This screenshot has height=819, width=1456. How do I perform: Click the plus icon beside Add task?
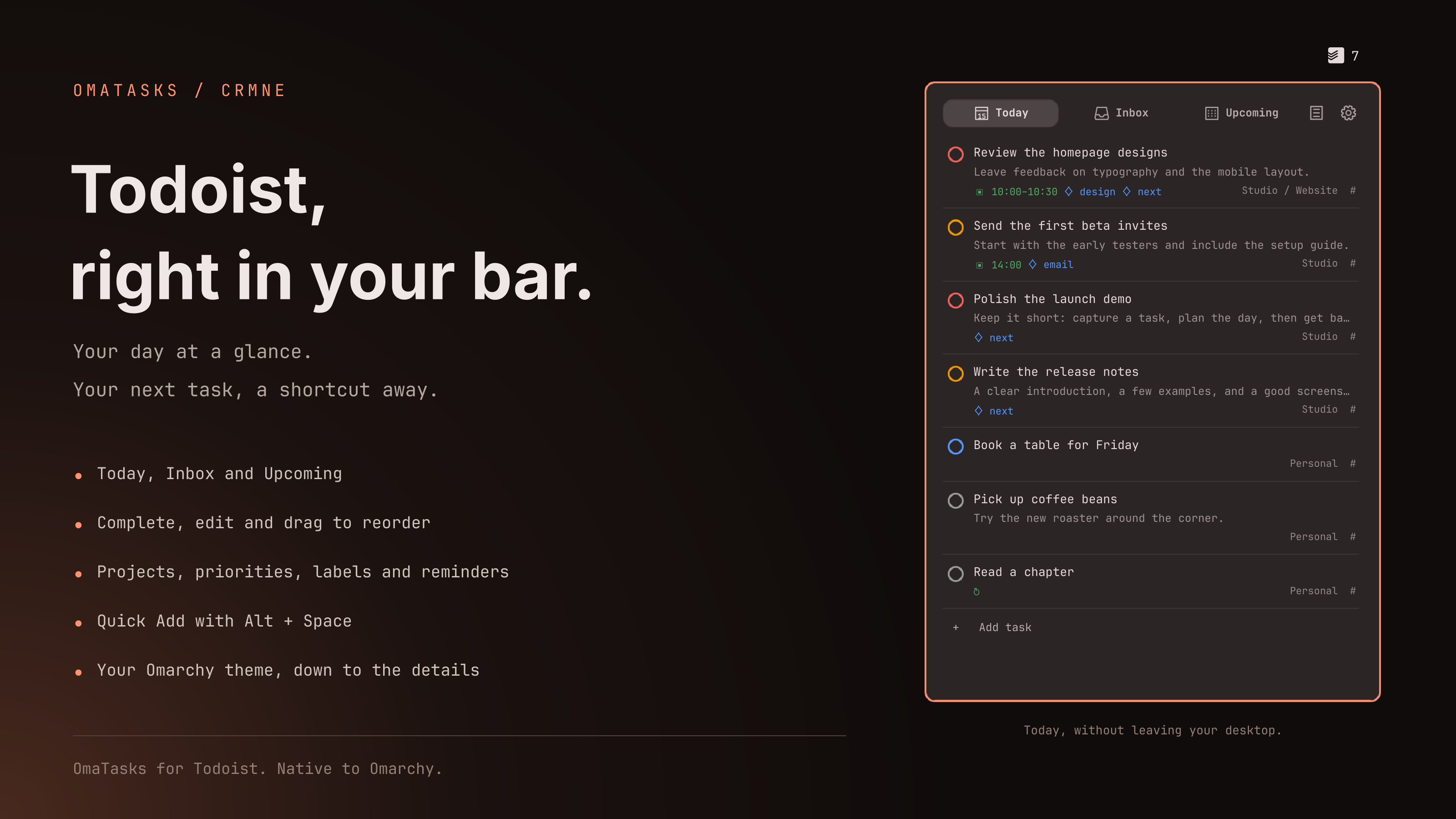[956, 627]
